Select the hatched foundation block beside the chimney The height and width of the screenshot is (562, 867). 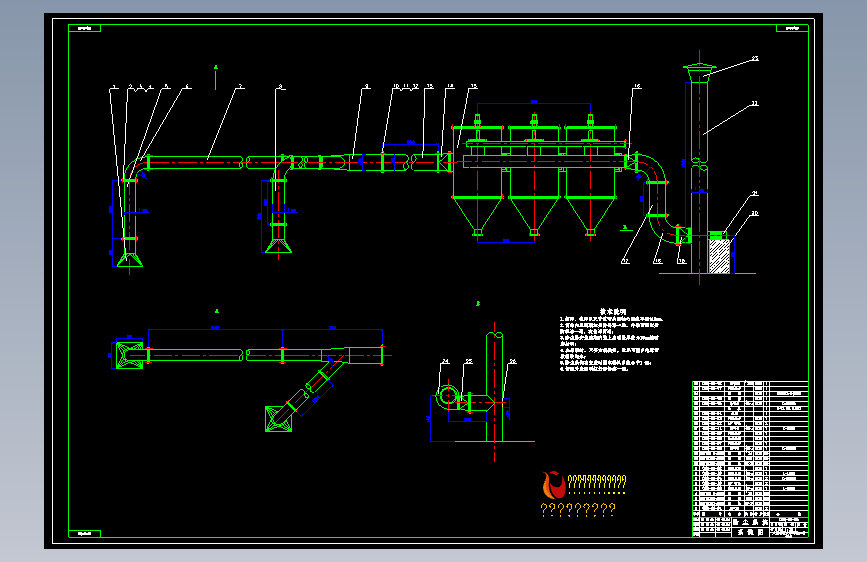coord(719,256)
